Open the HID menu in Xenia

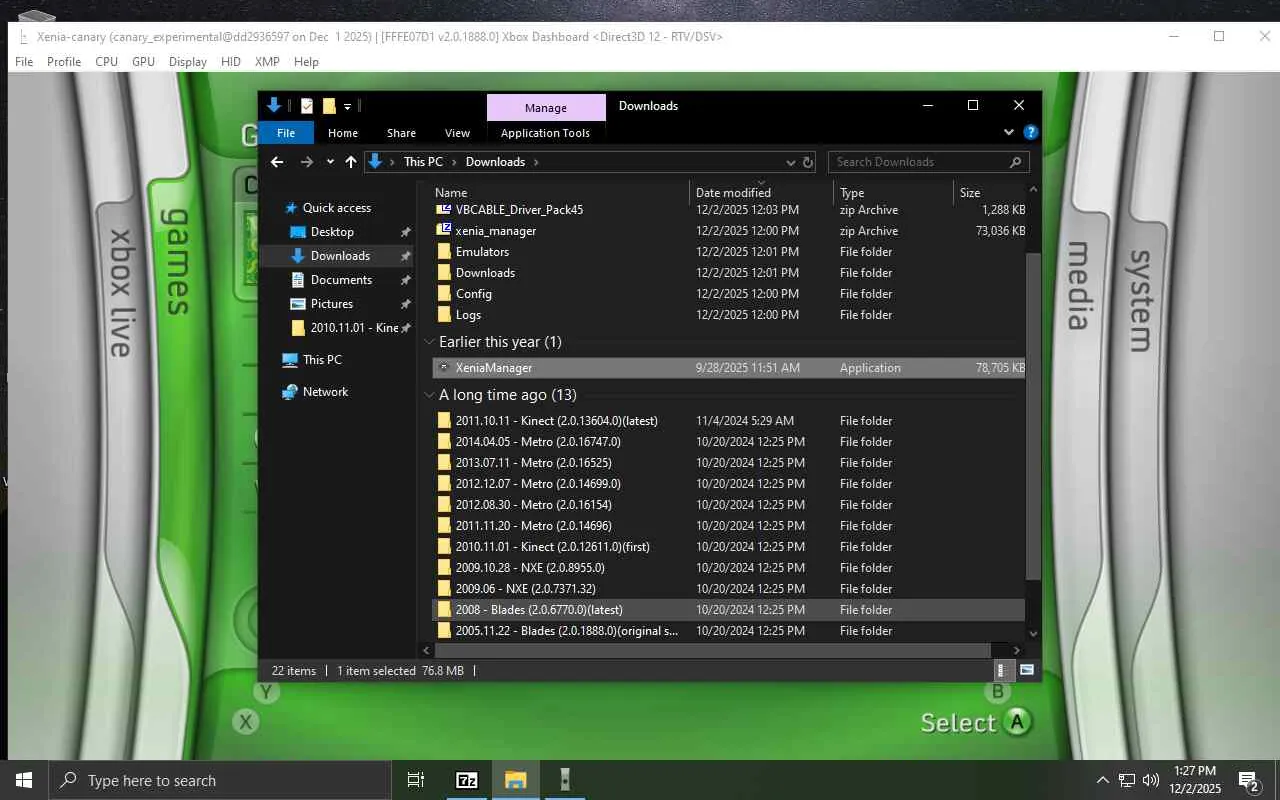click(231, 62)
